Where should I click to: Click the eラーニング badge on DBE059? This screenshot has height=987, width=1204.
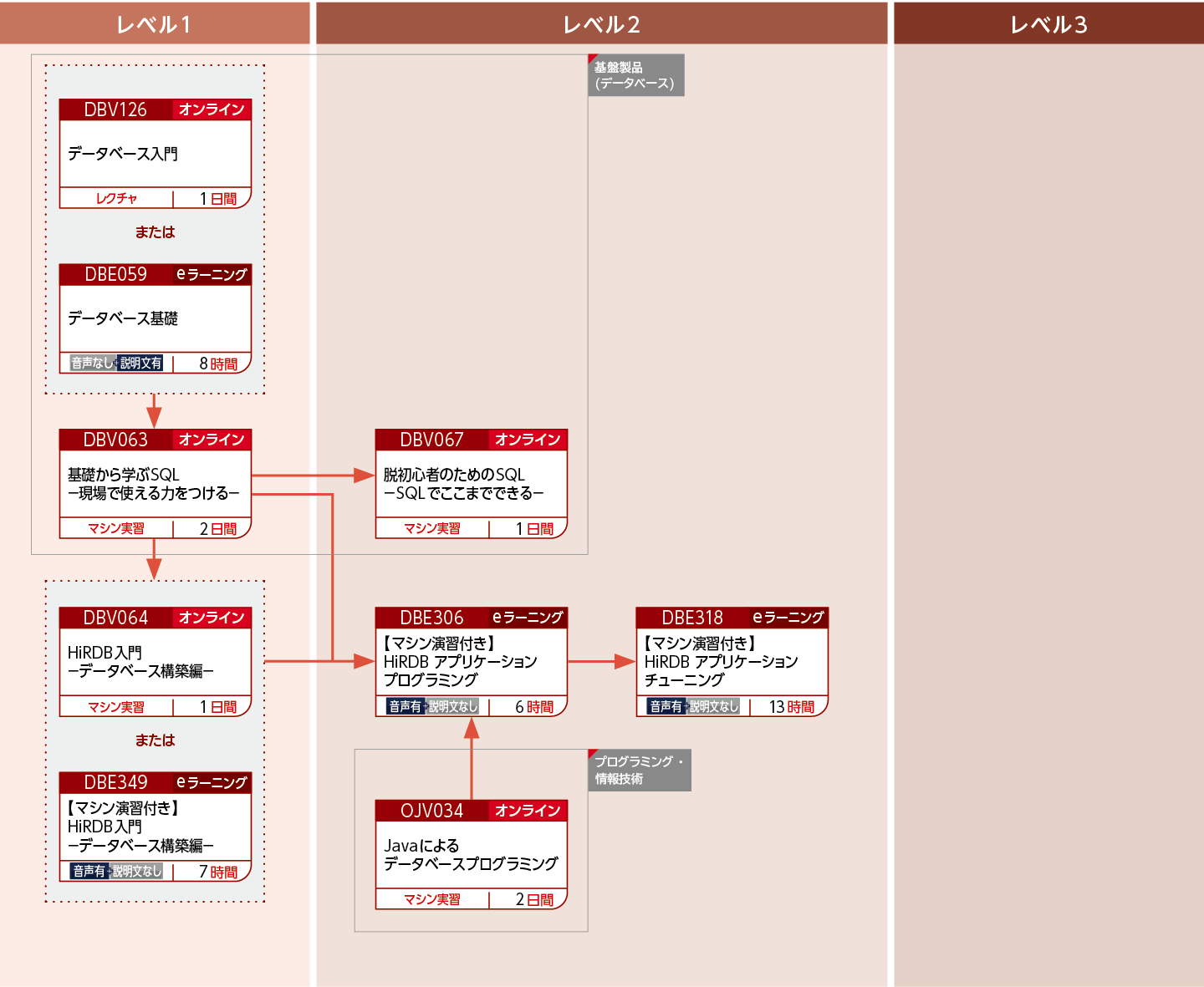click(212, 274)
